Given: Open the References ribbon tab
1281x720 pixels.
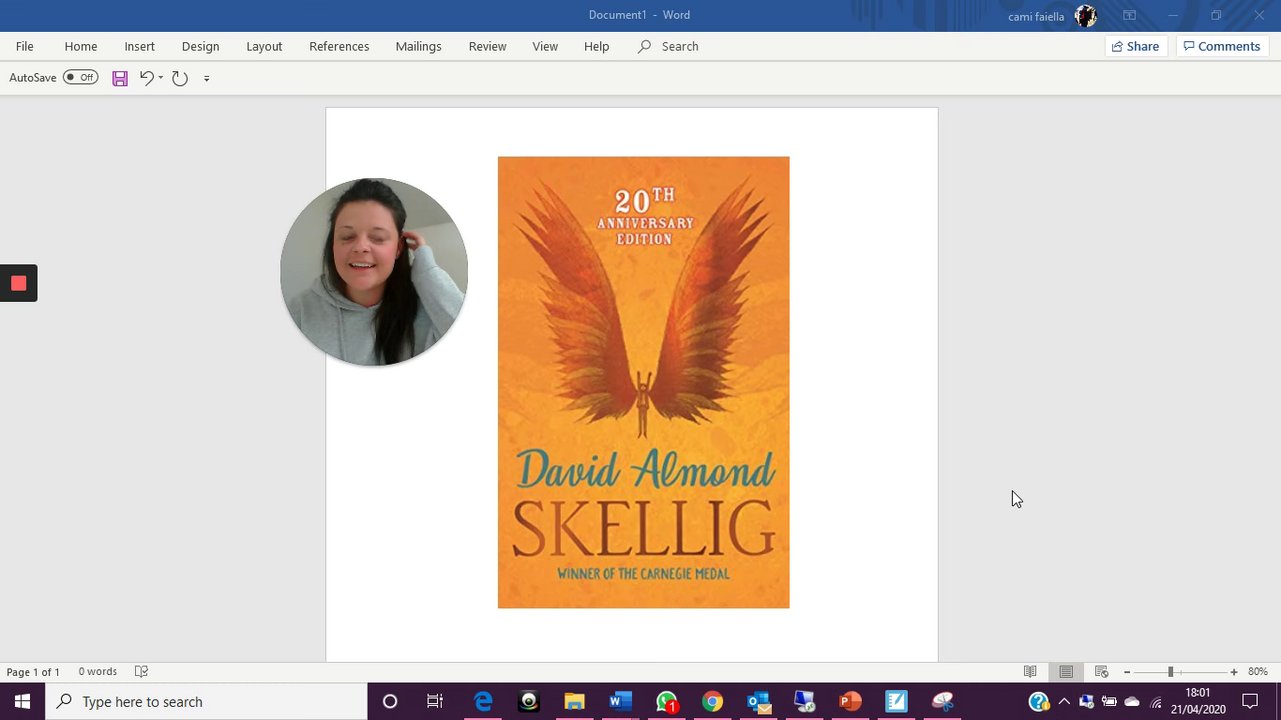Looking at the screenshot, I should 339,46.
